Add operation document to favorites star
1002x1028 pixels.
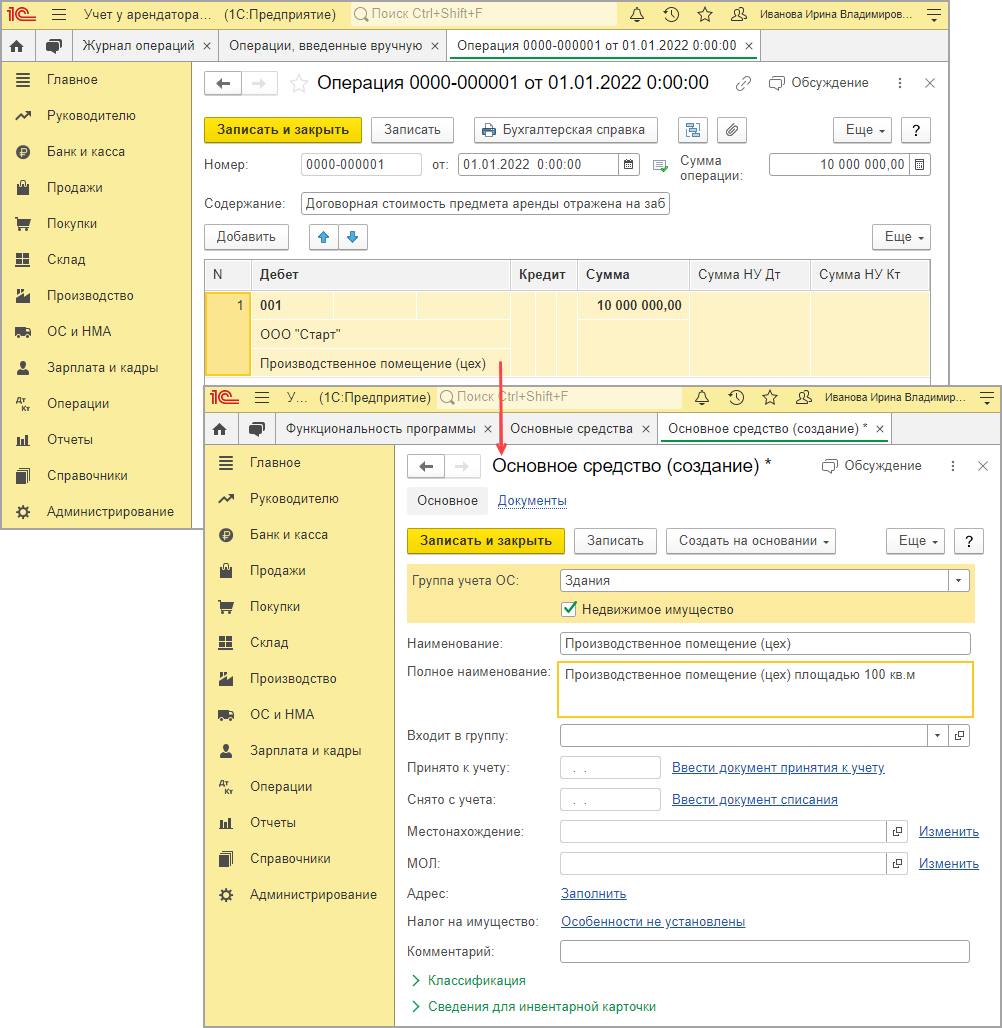(298, 83)
